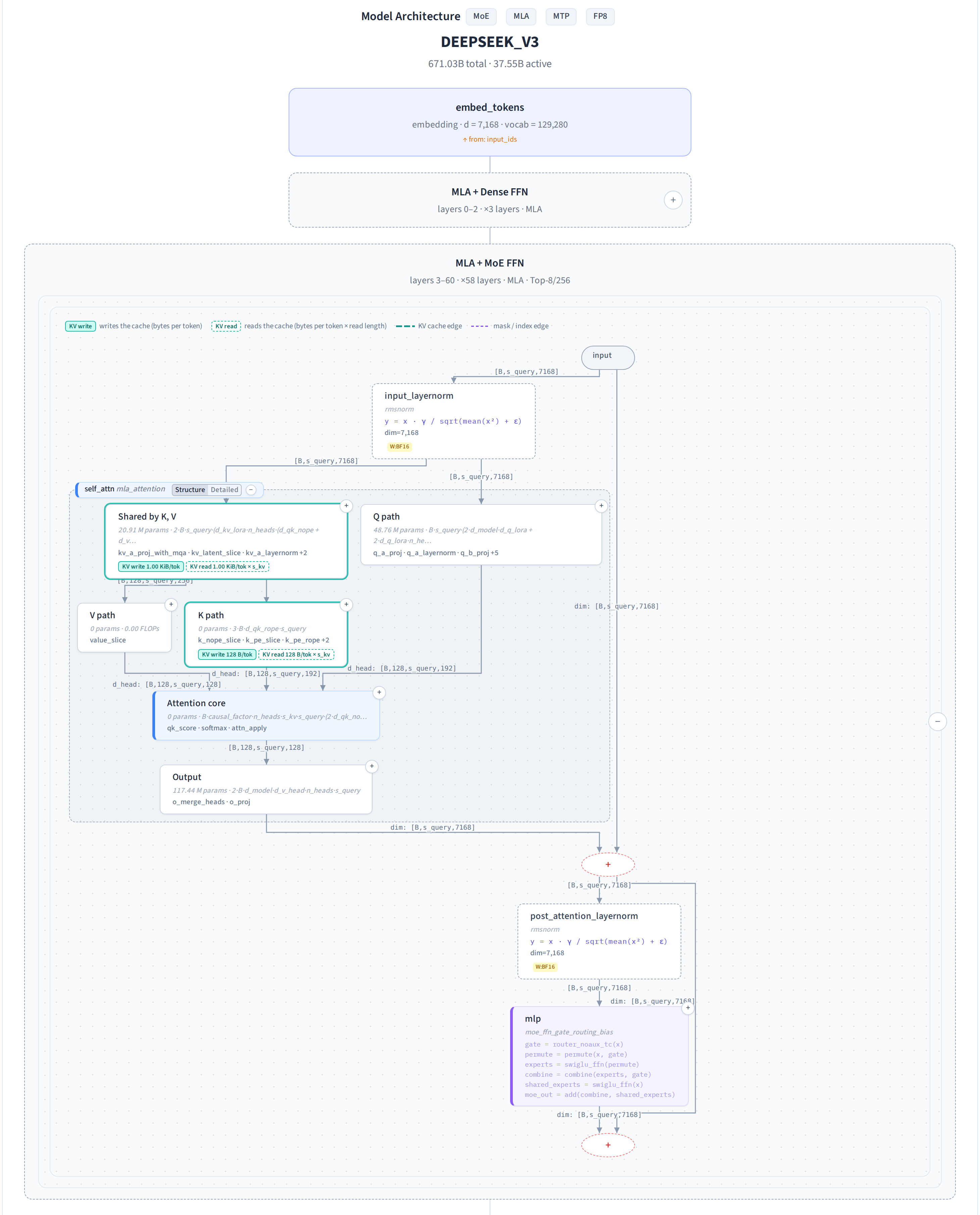Click the residual add node after attention
The width and height of the screenshot is (980, 1215).
point(608,864)
